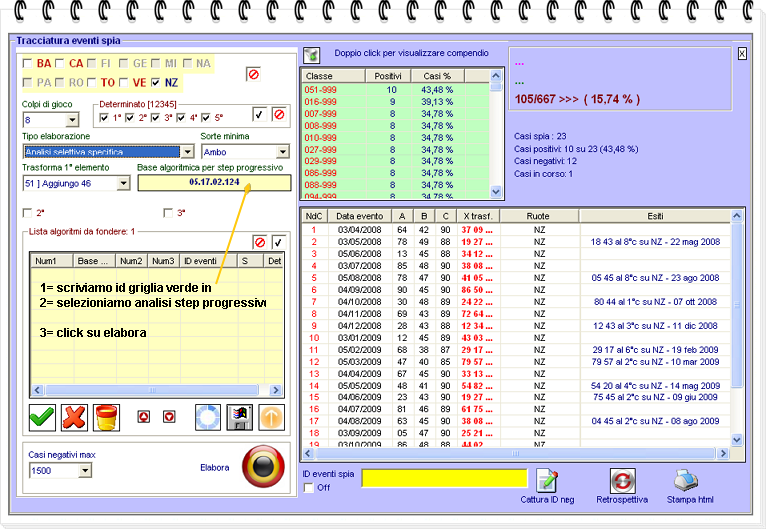
Task: Open the Sorte minima dropdown
Action: coord(283,152)
